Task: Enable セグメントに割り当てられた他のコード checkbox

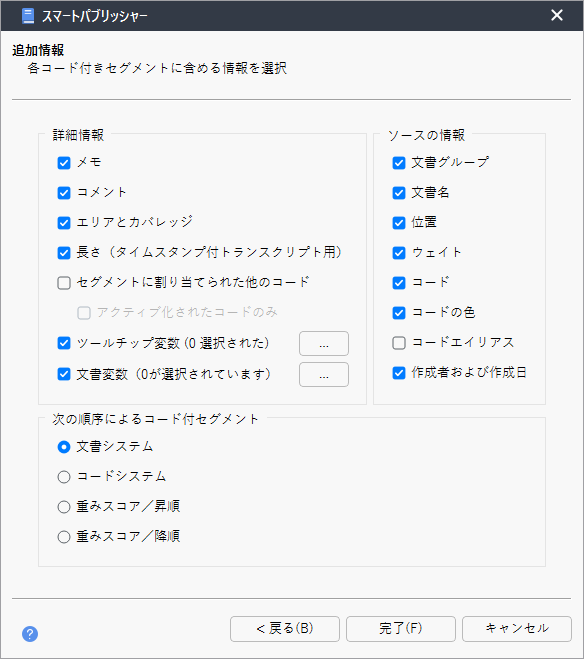Action: point(64,283)
